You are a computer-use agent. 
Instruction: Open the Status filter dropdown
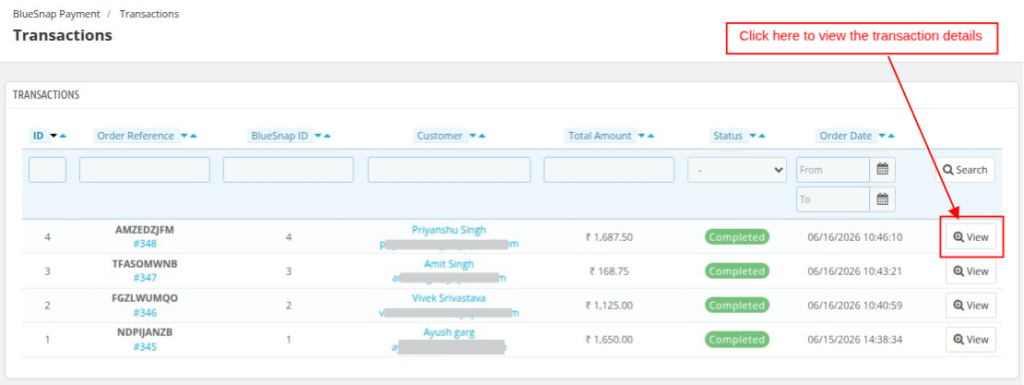click(737, 170)
